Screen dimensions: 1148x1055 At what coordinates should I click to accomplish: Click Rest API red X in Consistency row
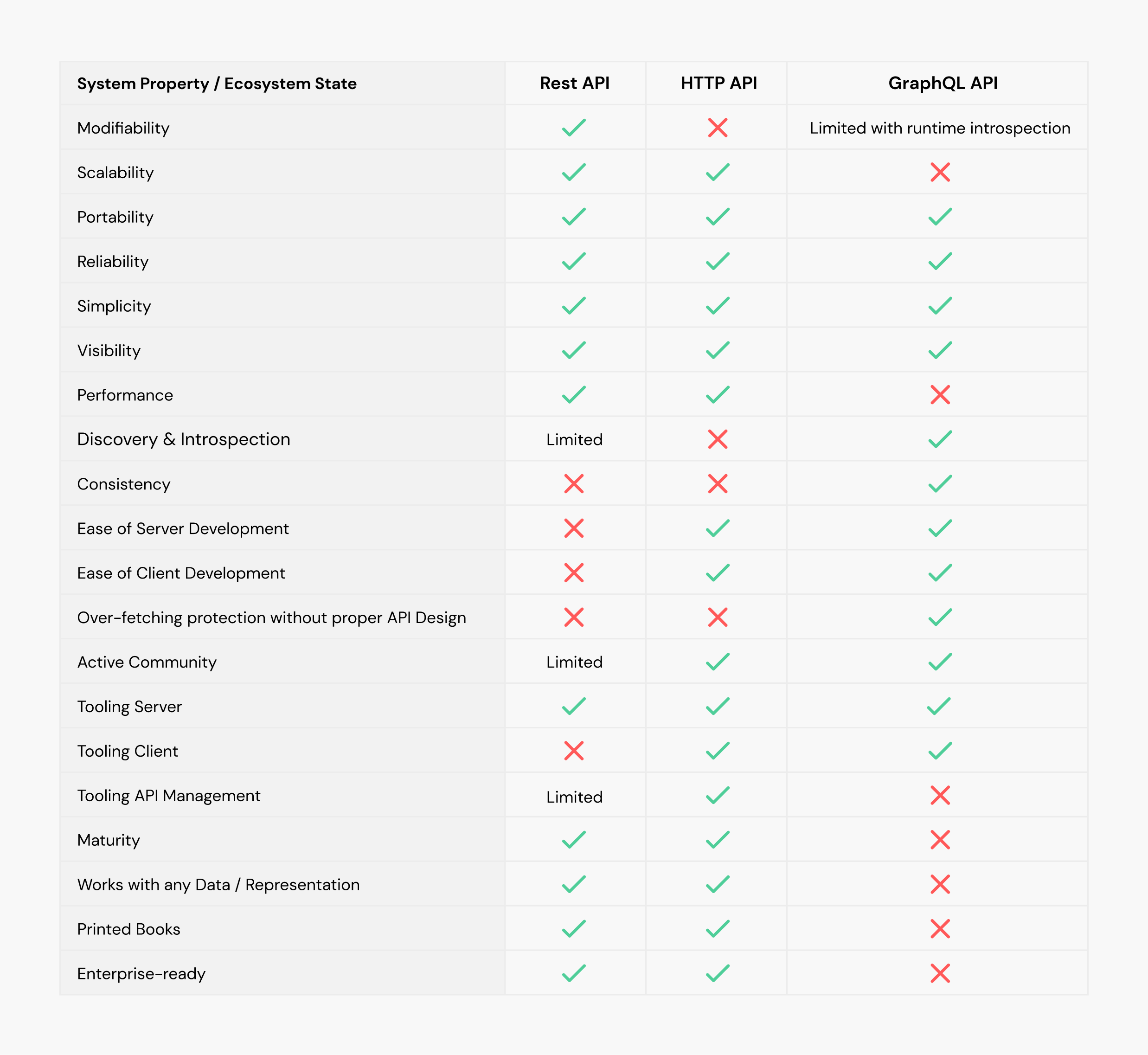[x=574, y=483]
